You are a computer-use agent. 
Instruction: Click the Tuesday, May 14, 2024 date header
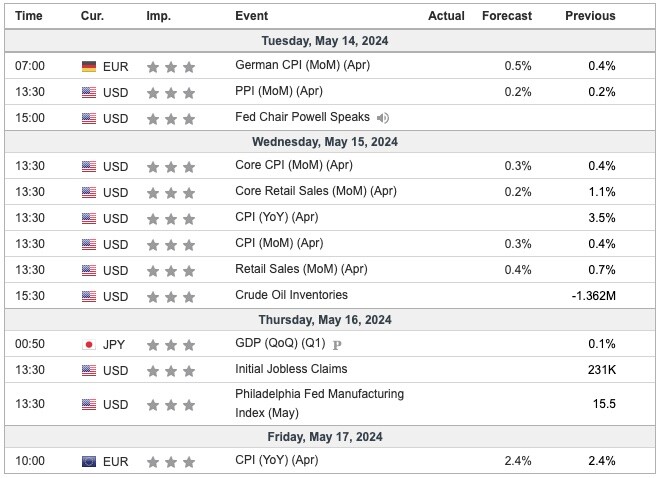coord(325,41)
